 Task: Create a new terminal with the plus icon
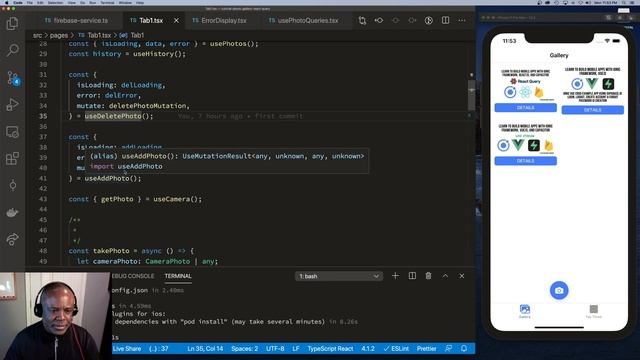(395, 276)
